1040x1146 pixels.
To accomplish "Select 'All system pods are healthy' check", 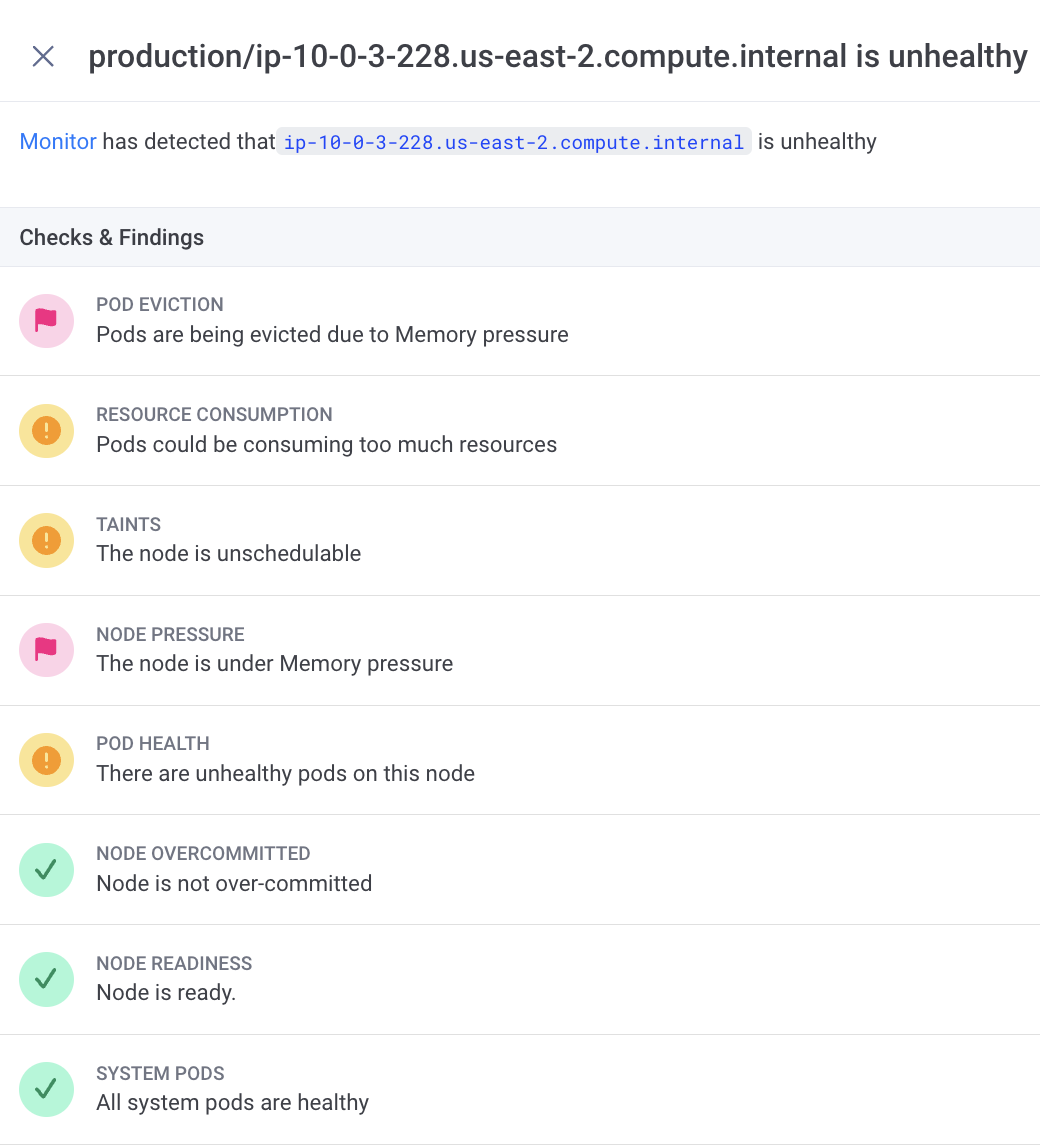I will tap(232, 1103).
